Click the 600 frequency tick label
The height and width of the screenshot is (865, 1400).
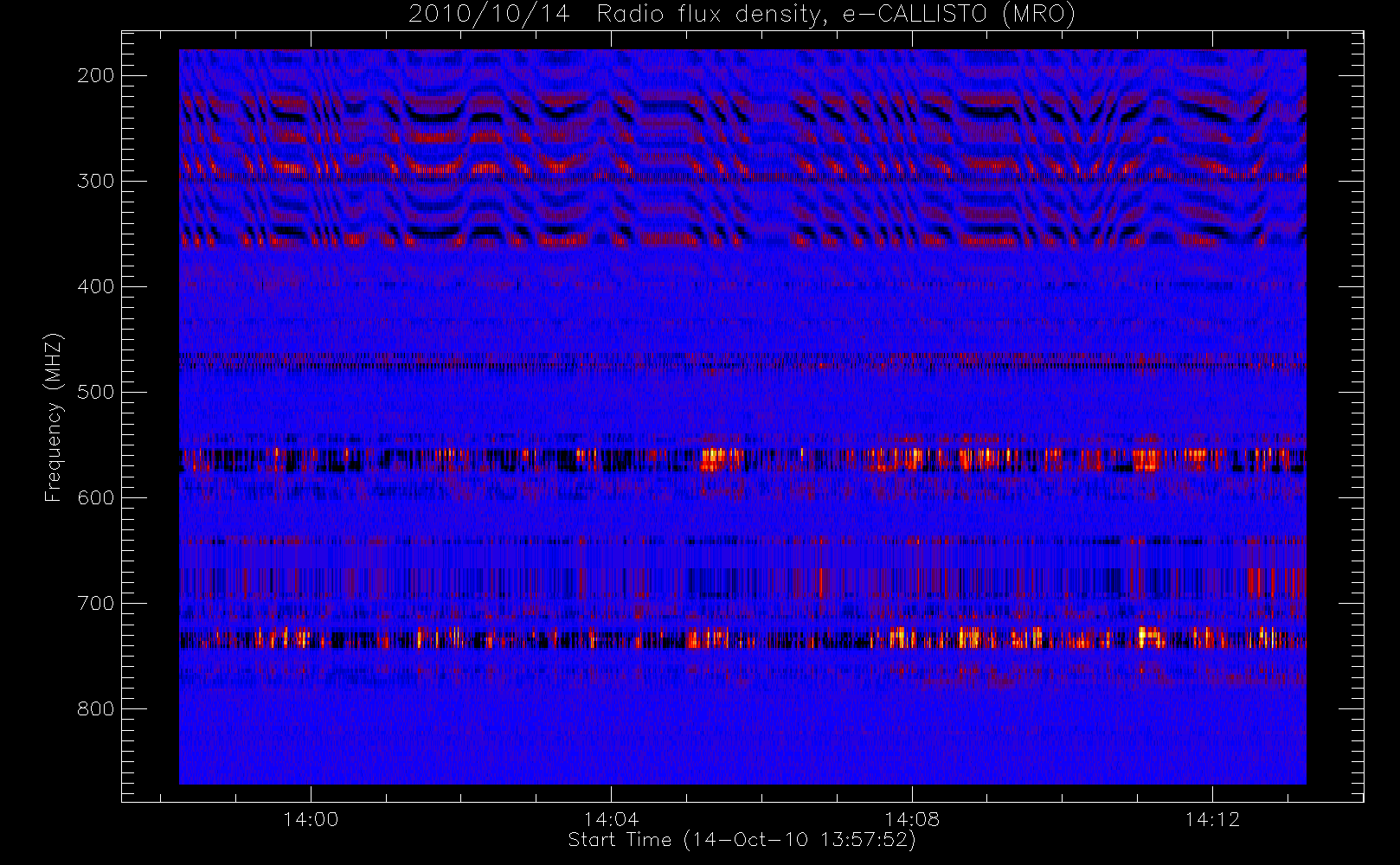click(x=96, y=497)
